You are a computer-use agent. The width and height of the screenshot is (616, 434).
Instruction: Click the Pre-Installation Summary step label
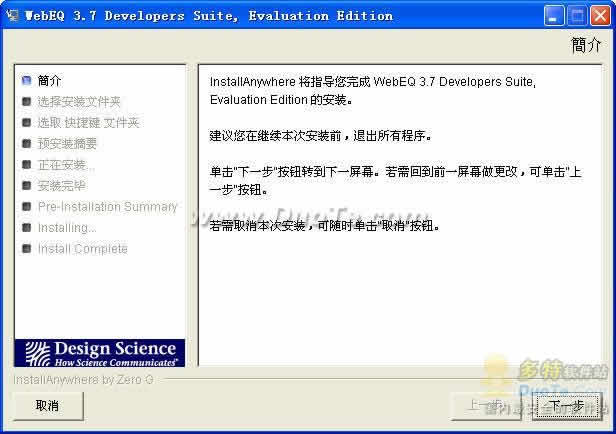(x=108, y=207)
